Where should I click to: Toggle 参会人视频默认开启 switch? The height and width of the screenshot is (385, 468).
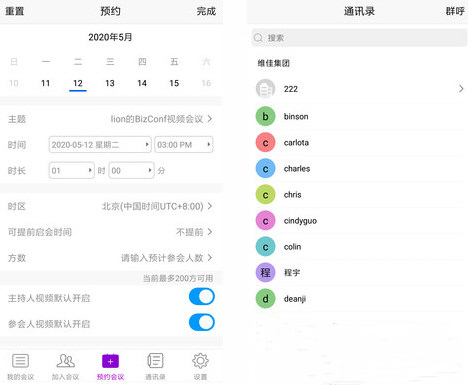point(202,322)
